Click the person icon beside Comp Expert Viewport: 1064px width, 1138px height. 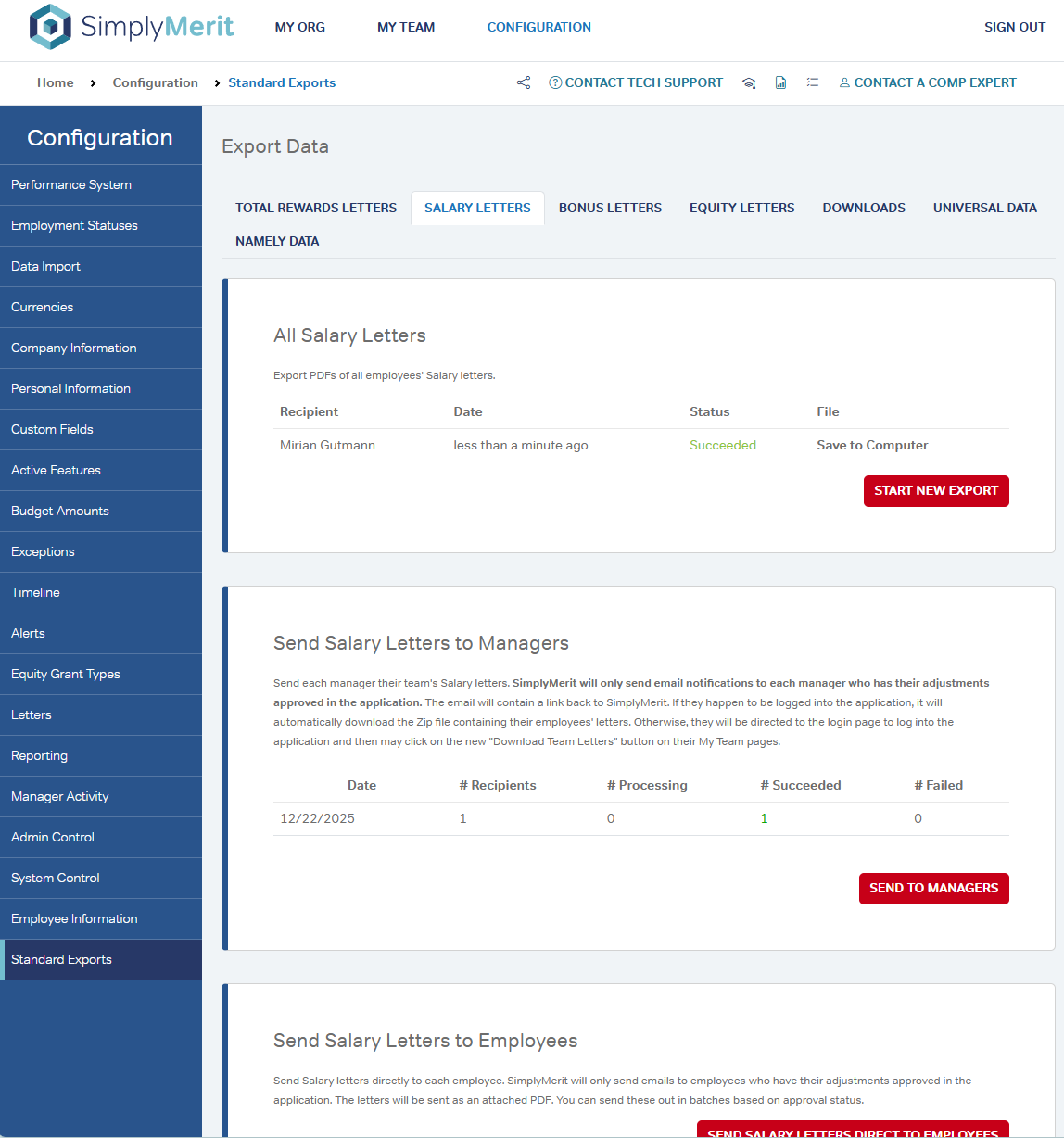[x=844, y=82]
